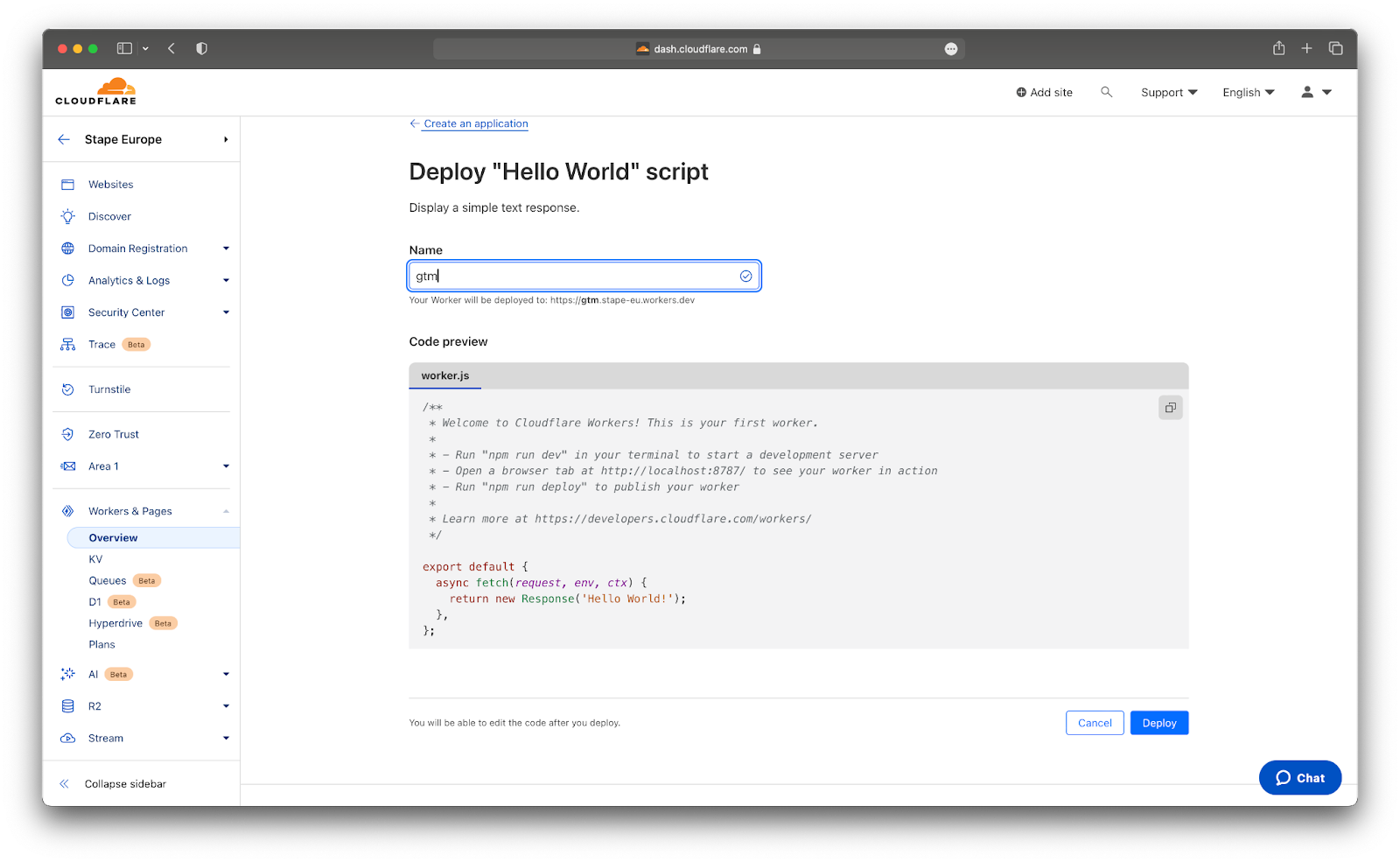Open browser sidebar options chevron

point(145,49)
